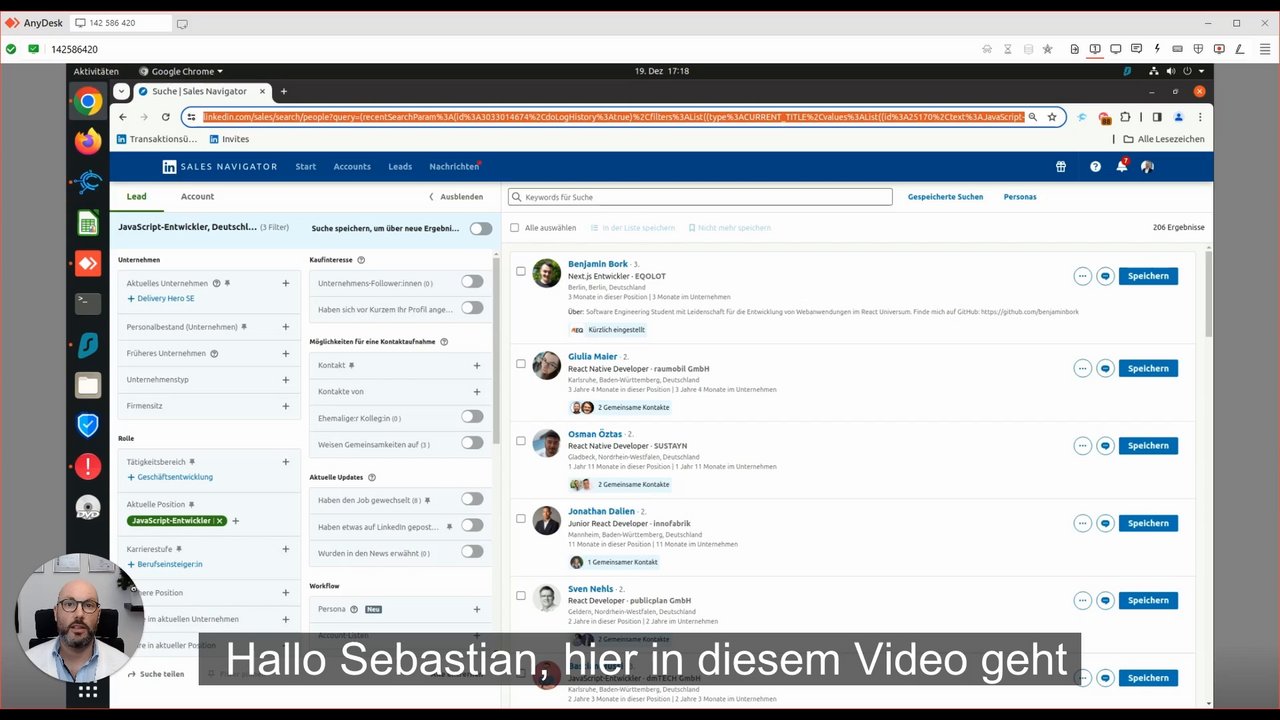Save Benjamin Bork with Speichern button
The image size is (1280, 720).
click(1148, 276)
